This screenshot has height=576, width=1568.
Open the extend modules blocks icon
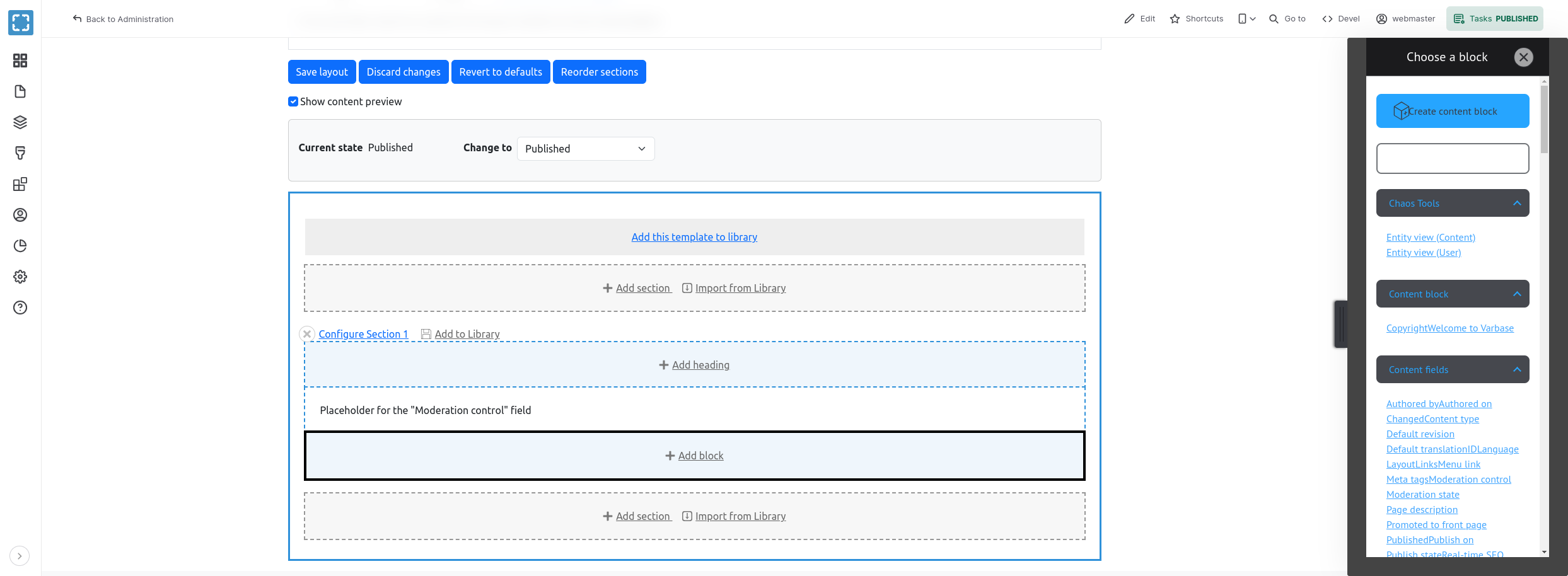point(20,184)
